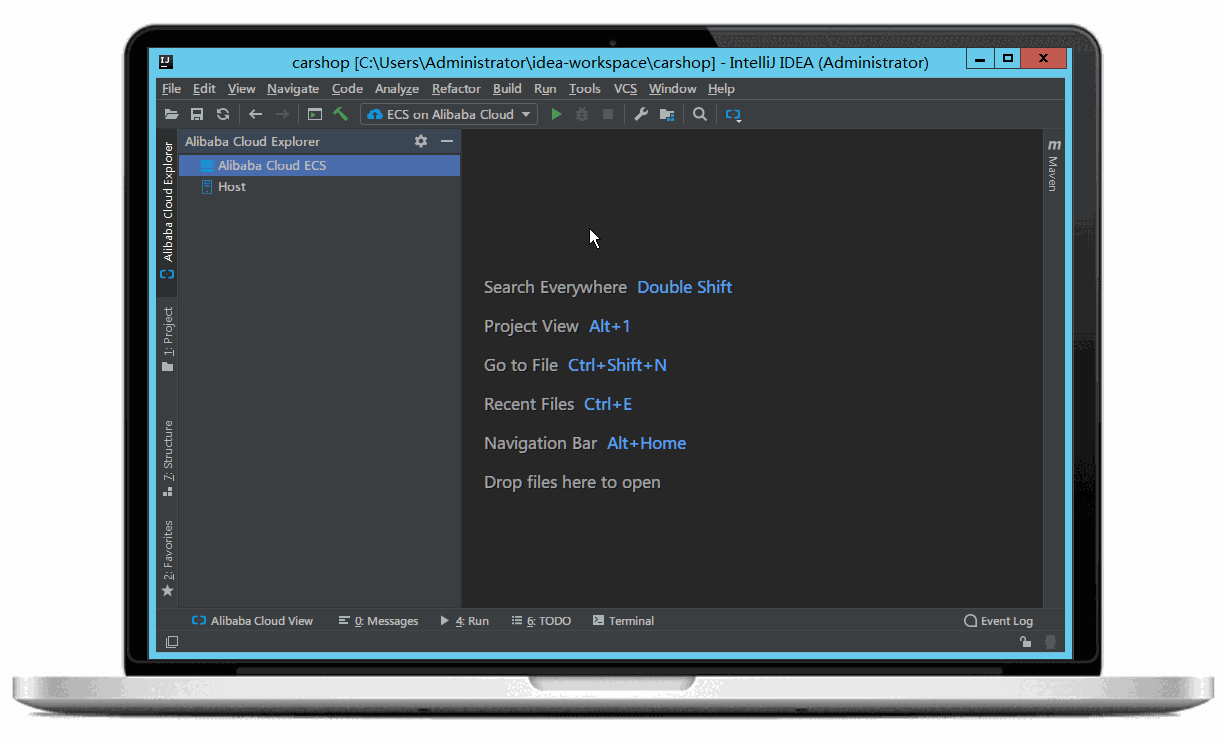Open the Refactor menu
1224x742 pixels.
pos(456,89)
